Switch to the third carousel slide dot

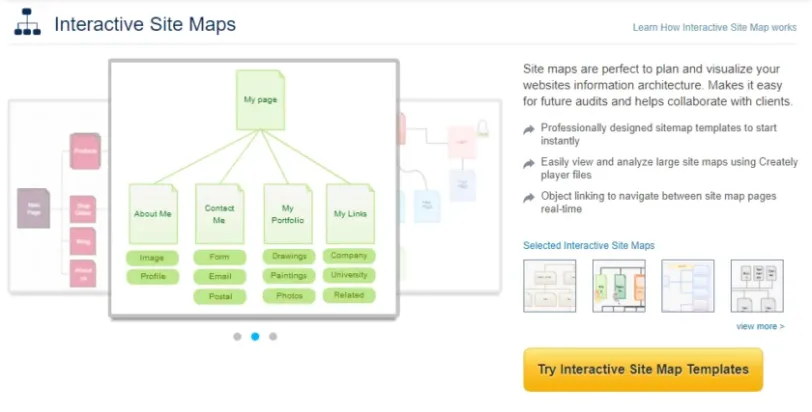273,336
